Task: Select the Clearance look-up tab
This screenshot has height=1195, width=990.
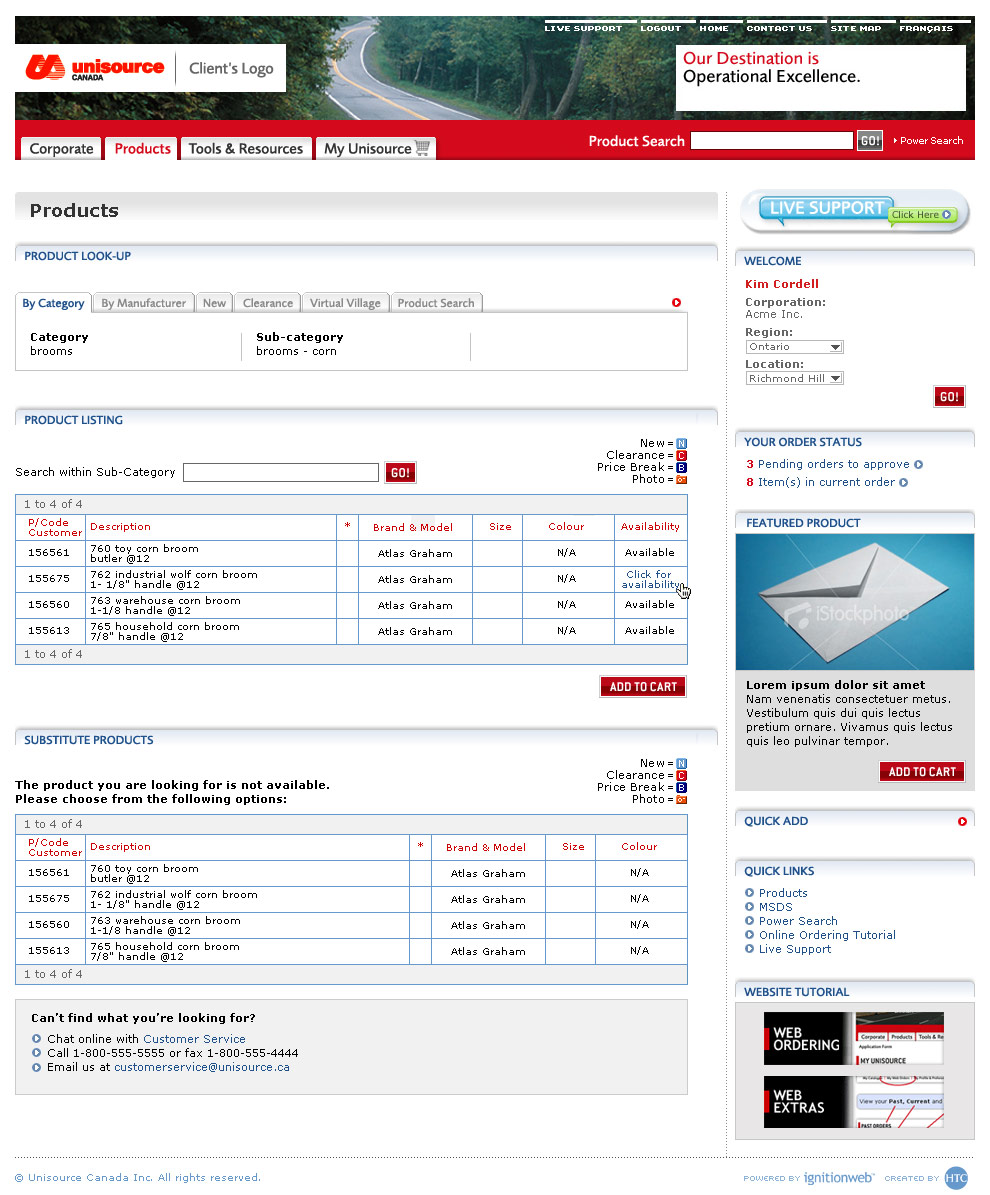Action: coord(268,303)
